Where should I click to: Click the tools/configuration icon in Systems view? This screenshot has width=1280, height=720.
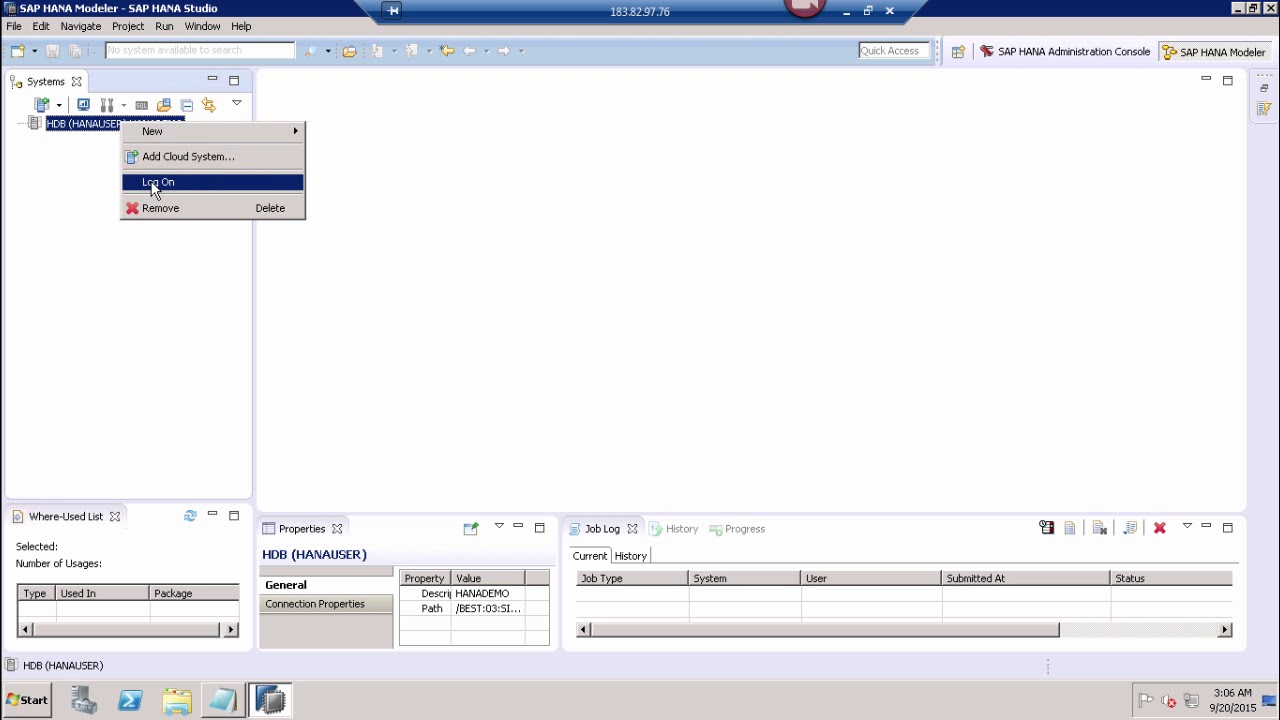(106, 104)
